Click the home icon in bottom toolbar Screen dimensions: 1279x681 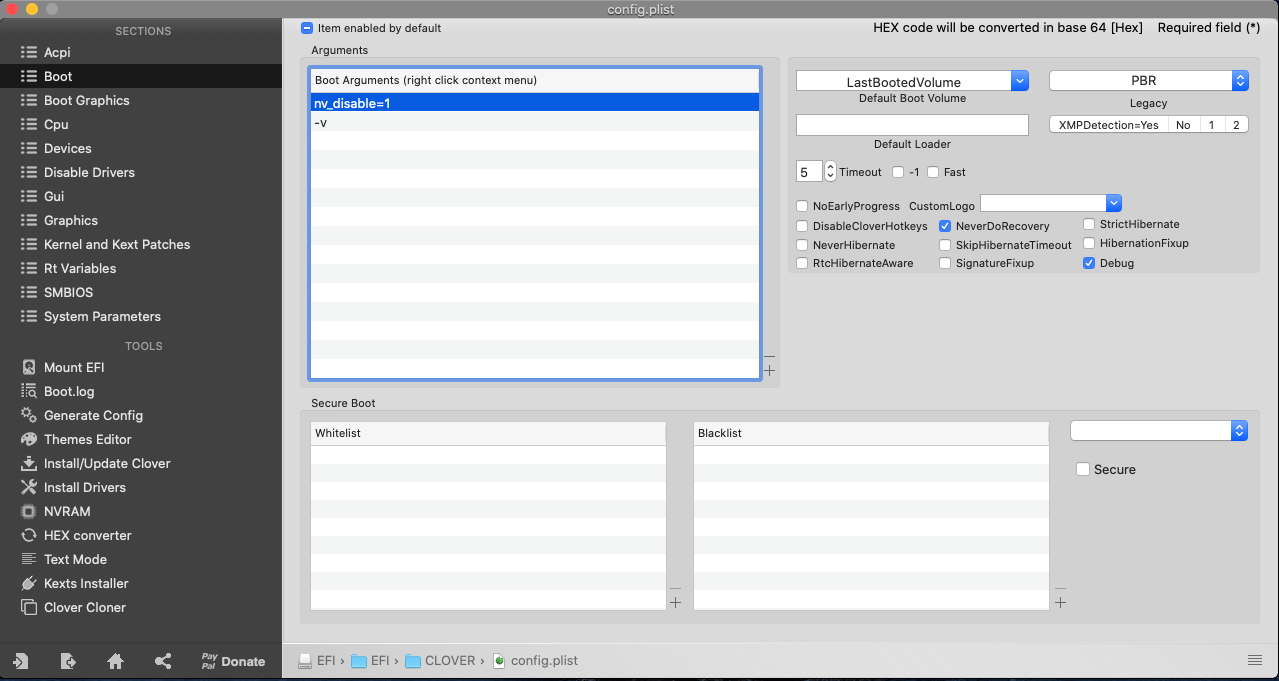(115, 661)
